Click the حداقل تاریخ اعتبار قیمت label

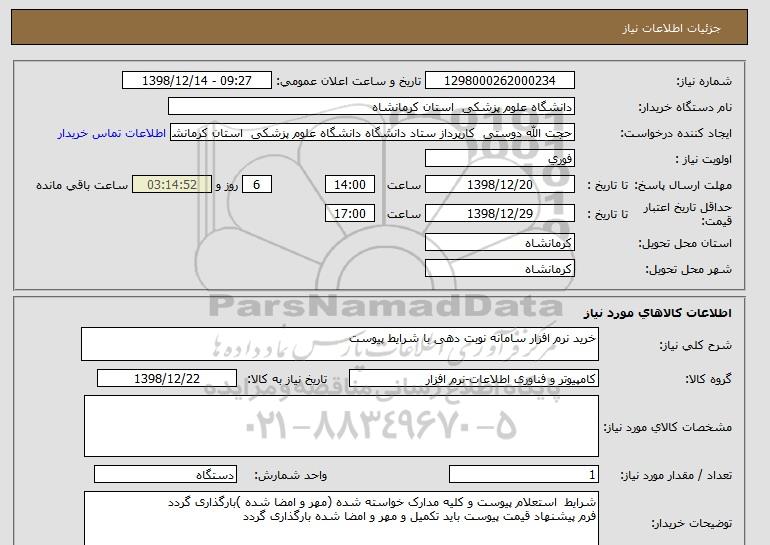tap(688, 214)
